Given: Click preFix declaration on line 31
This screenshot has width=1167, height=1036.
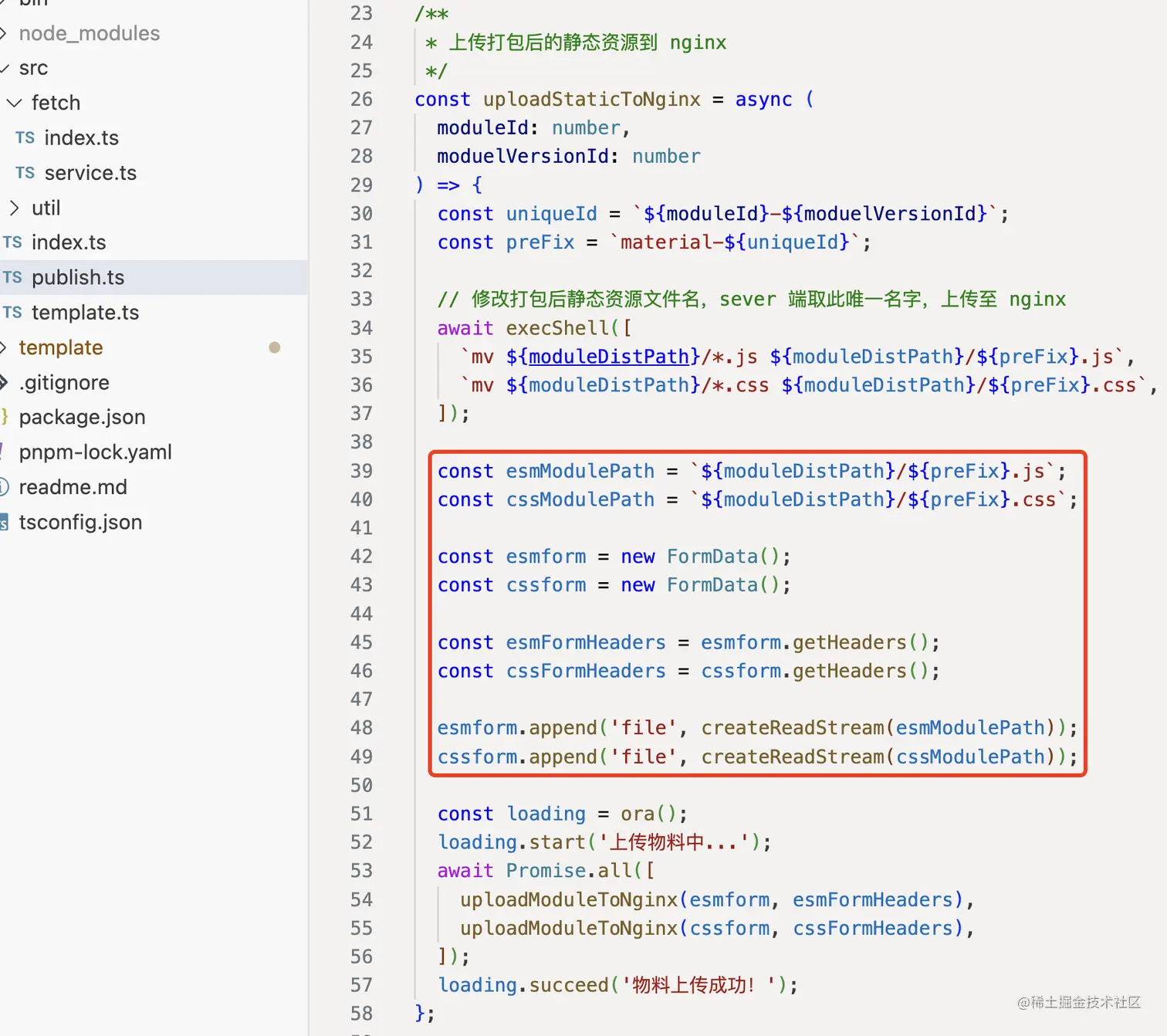Looking at the screenshot, I should (x=540, y=242).
